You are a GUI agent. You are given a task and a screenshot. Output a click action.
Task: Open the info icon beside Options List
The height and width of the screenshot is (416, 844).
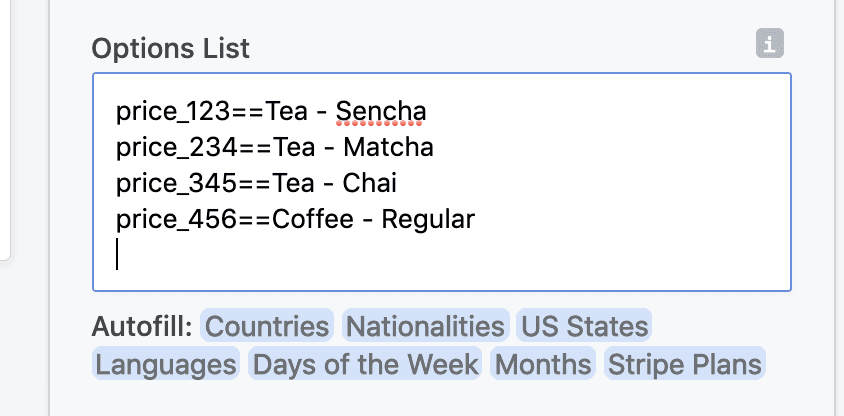click(x=770, y=43)
